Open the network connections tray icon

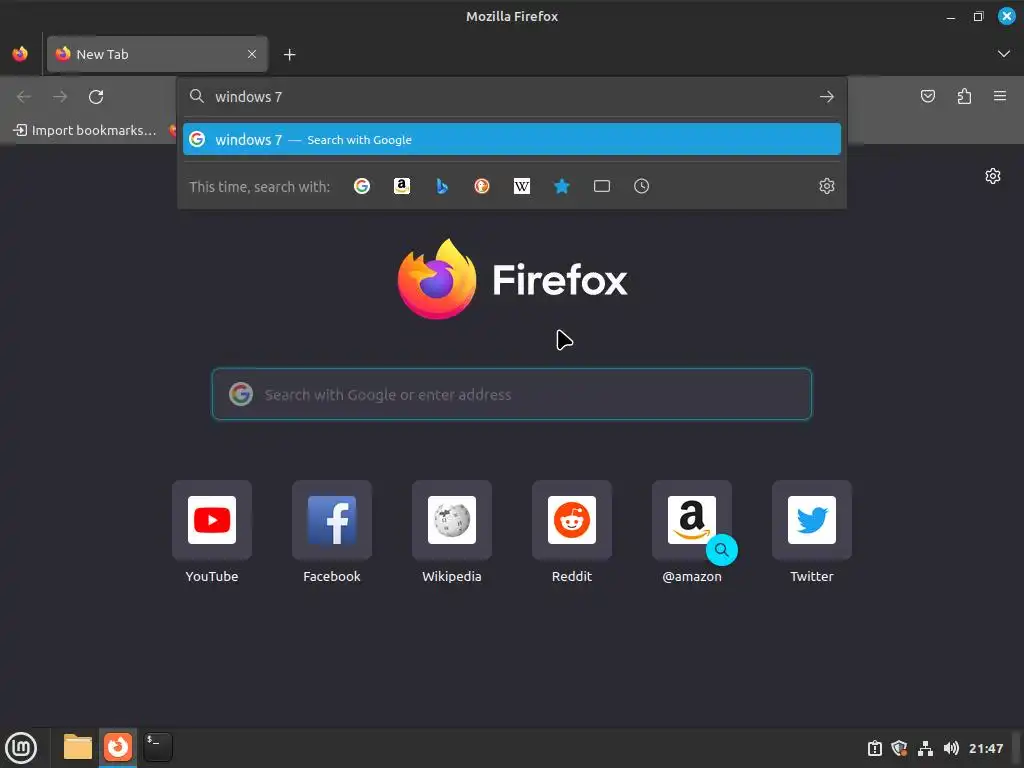[925, 748]
